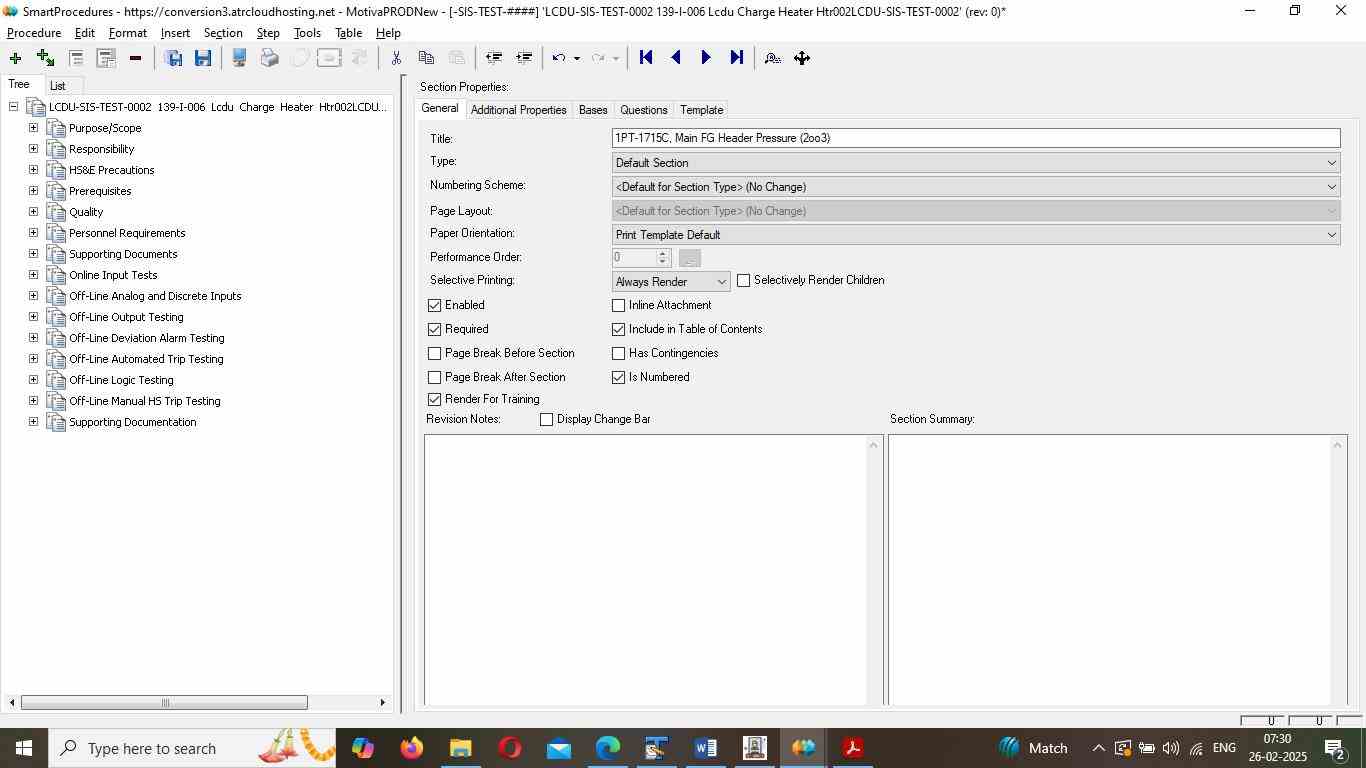Open the Opera browser from taskbar
The height and width of the screenshot is (768, 1366).
(x=510, y=748)
